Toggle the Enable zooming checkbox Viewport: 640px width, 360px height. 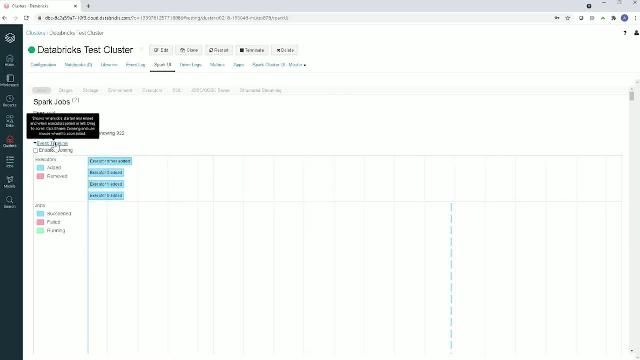point(36,151)
